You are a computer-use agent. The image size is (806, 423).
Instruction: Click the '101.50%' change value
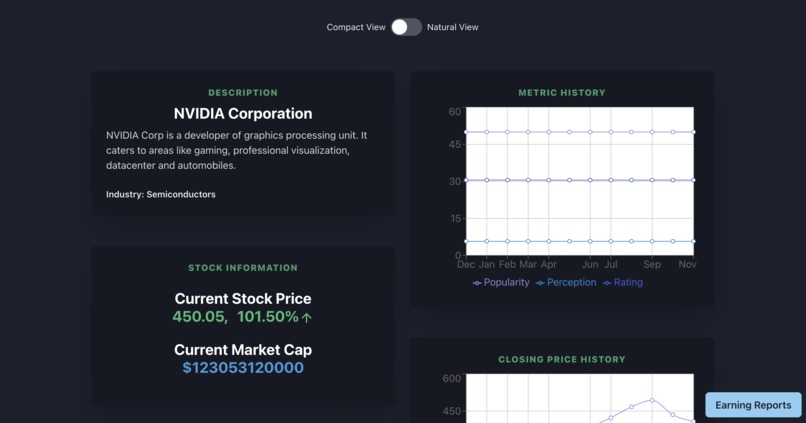click(268, 317)
